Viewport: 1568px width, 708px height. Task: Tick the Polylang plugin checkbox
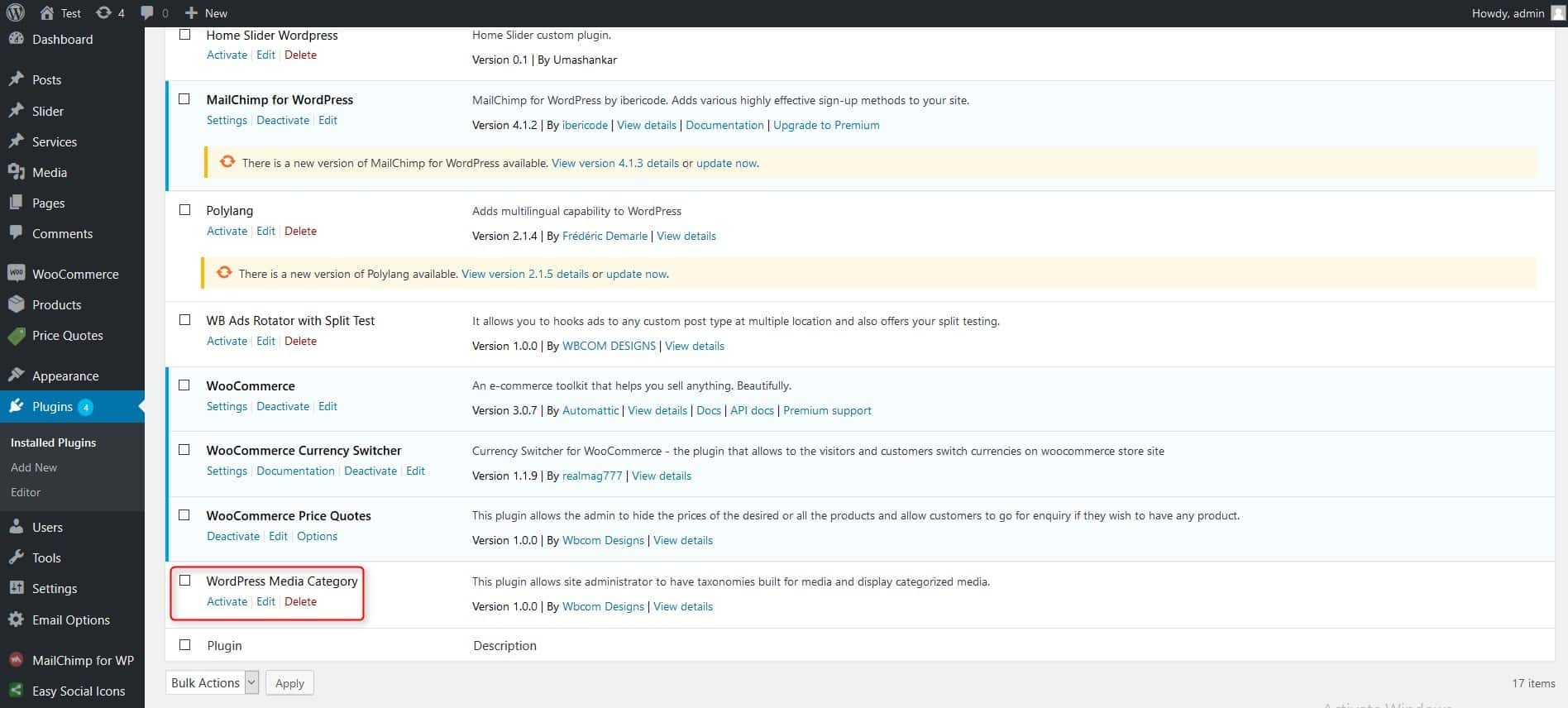point(185,210)
